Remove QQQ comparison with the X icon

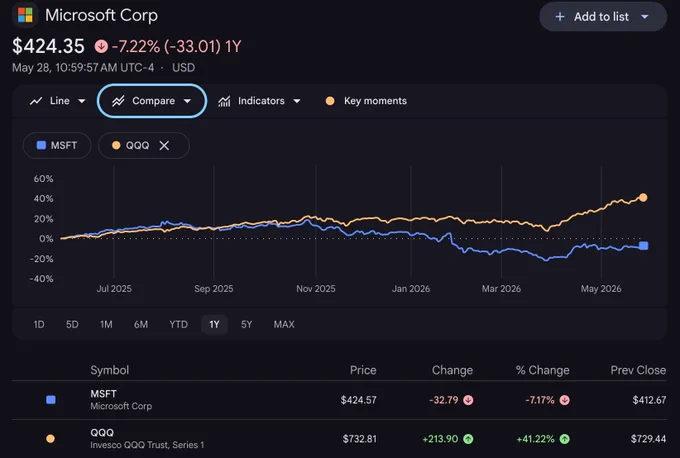[x=164, y=146]
